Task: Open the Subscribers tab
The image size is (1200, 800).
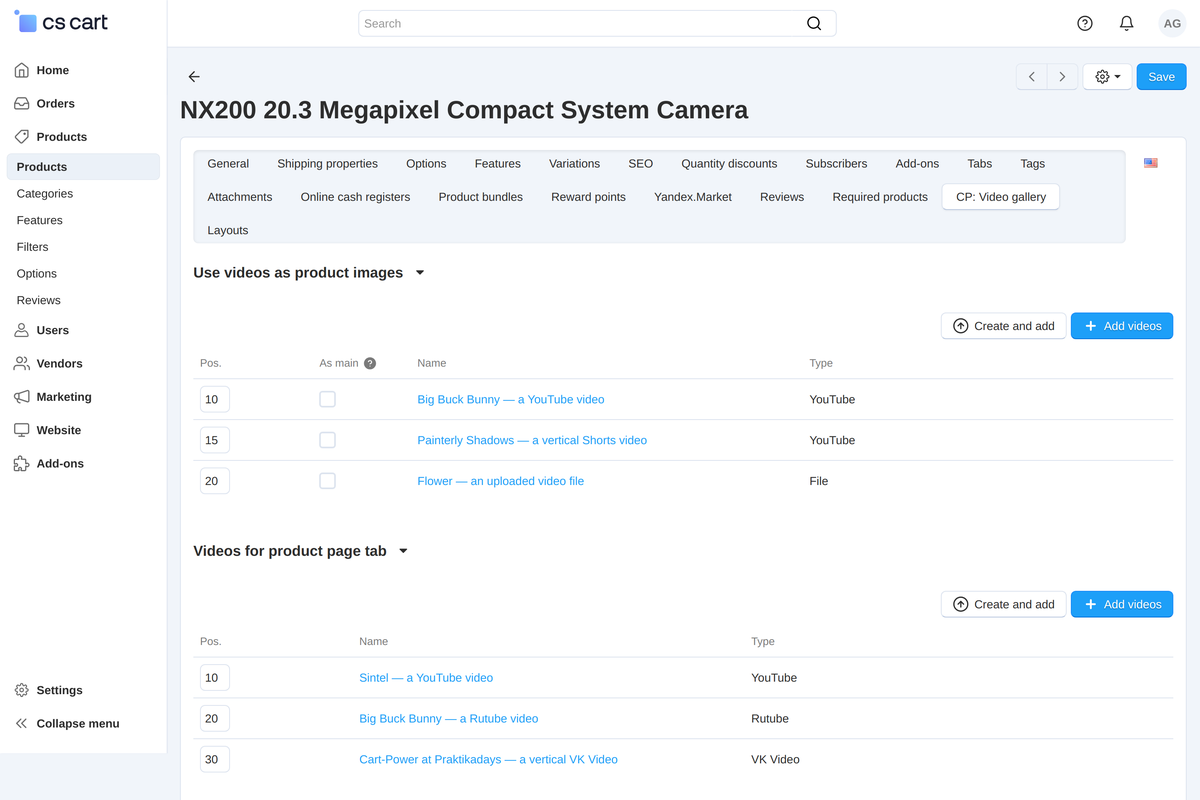Action: (x=837, y=164)
